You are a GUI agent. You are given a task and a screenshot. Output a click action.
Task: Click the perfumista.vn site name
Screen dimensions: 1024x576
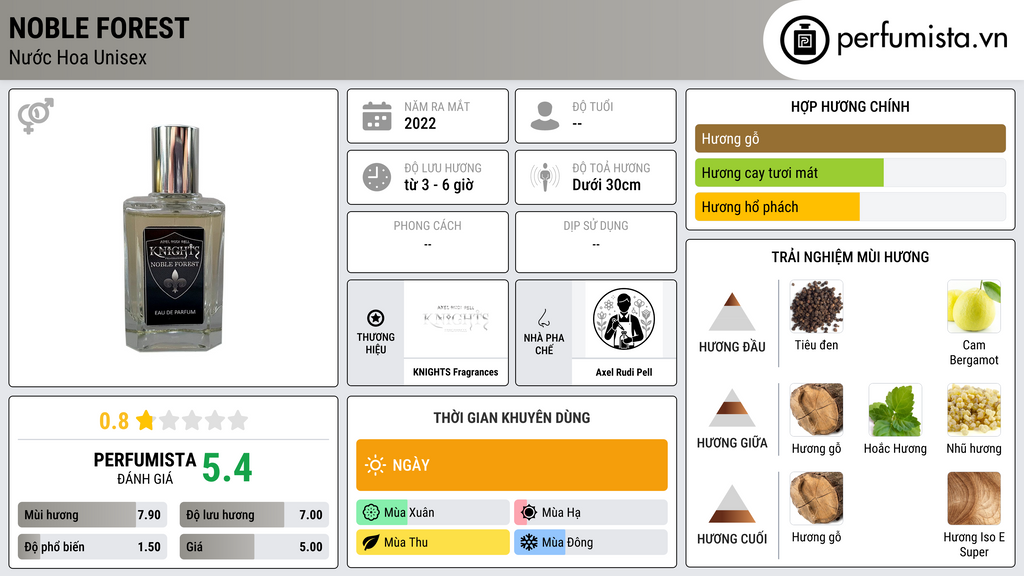(922, 38)
